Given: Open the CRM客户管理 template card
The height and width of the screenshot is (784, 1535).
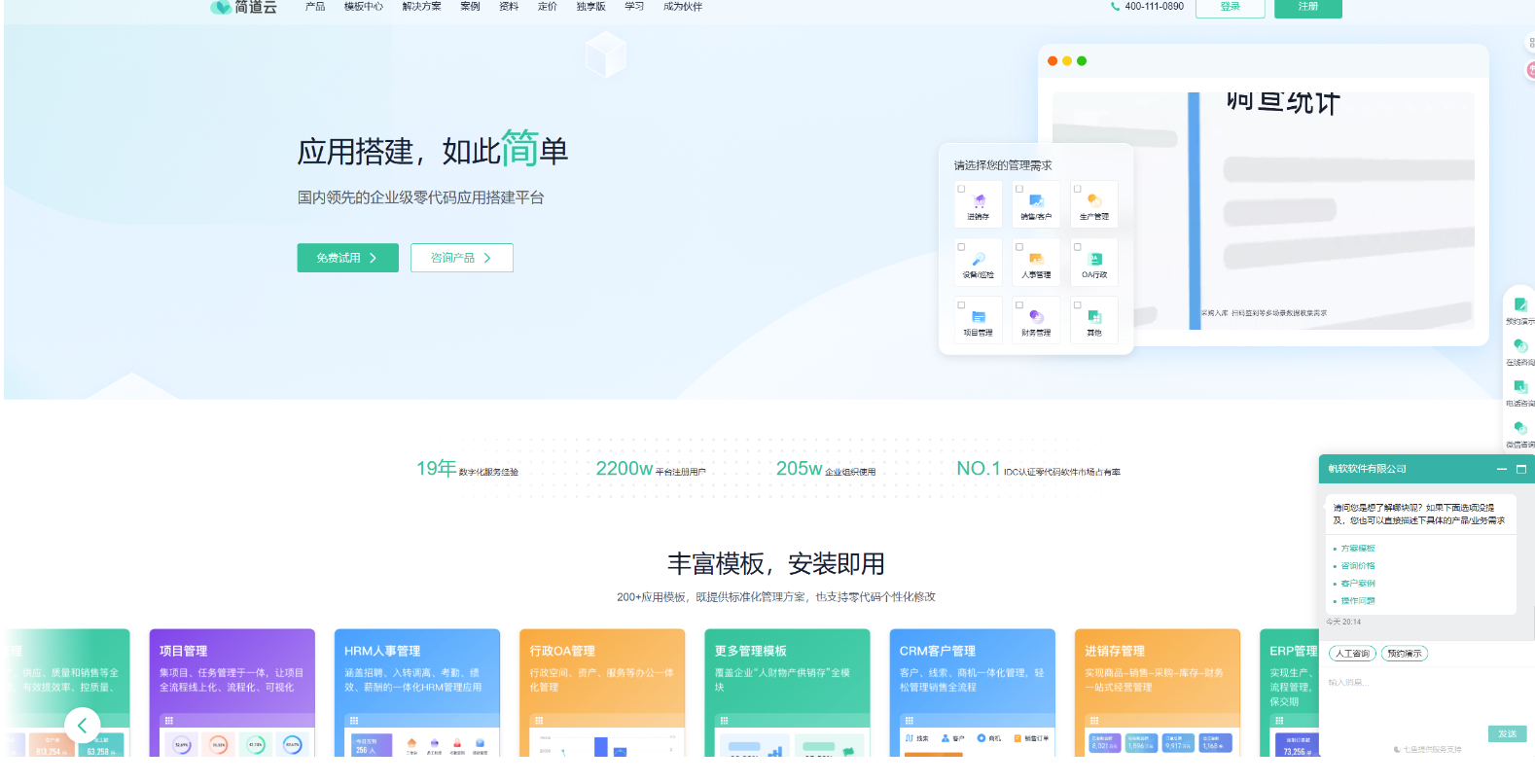Looking at the screenshot, I should [x=973, y=693].
